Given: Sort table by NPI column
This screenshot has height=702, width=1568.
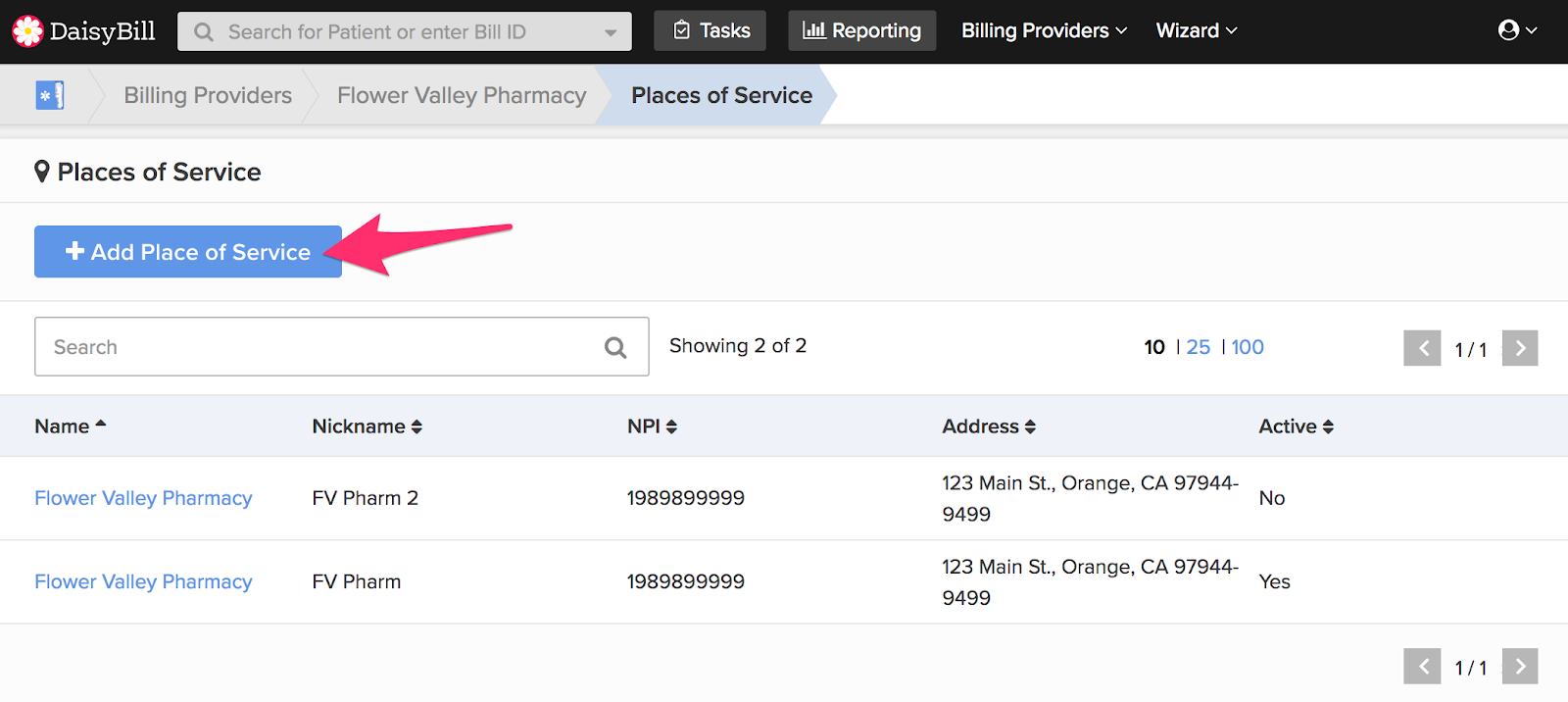Looking at the screenshot, I should pos(653,426).
